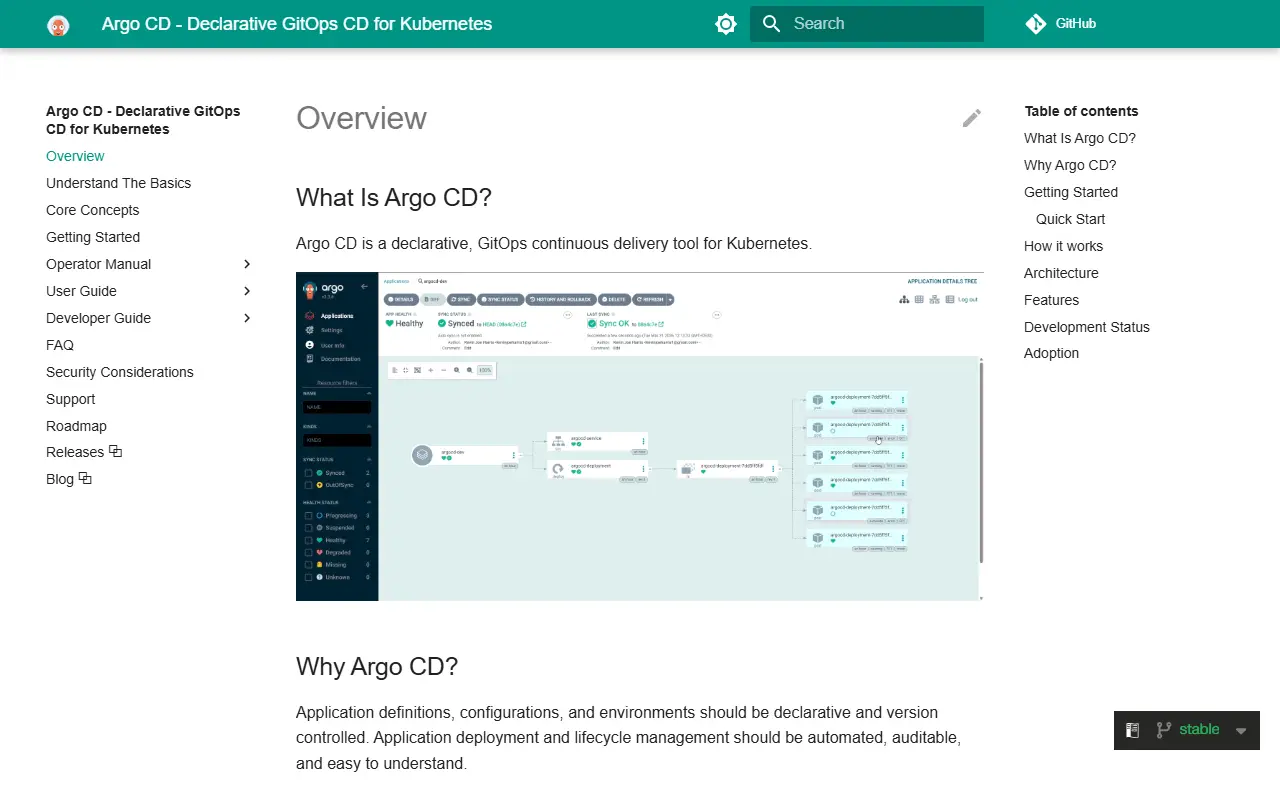Select Overview in the sidebar
The image size is (1280, 800).
[x=75, y=156]
